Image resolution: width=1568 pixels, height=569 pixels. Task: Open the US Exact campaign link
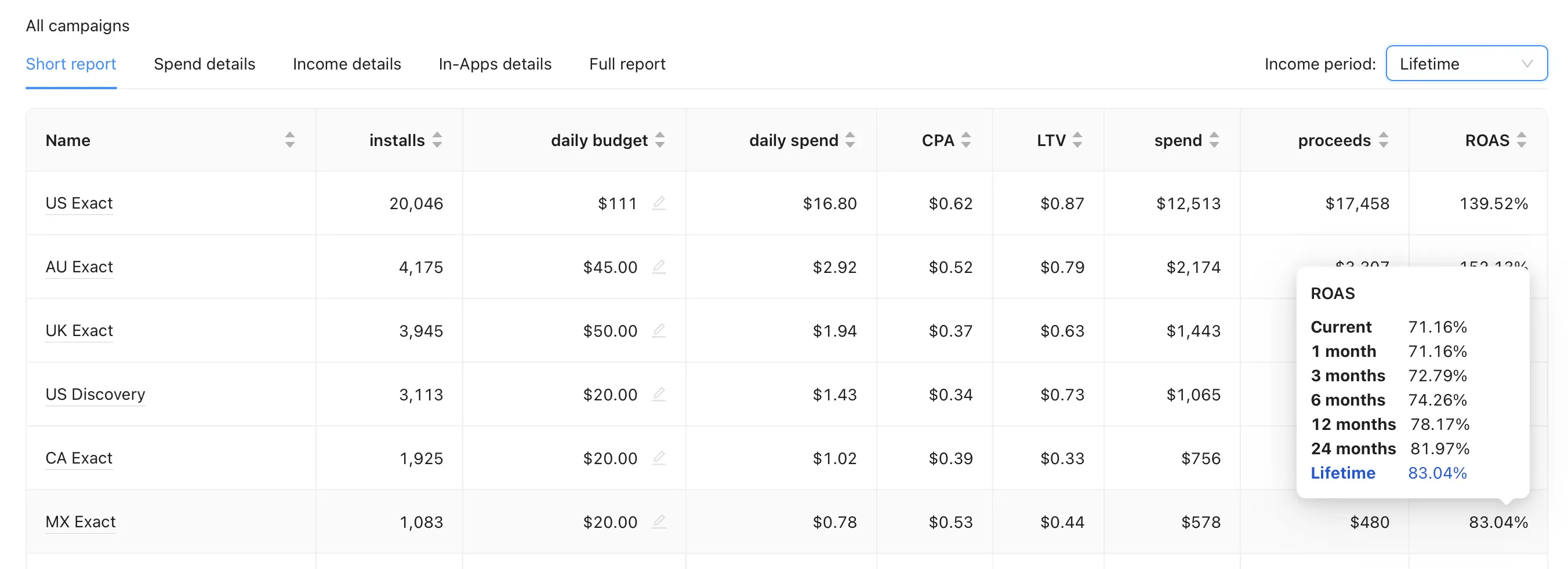point(79,203)
